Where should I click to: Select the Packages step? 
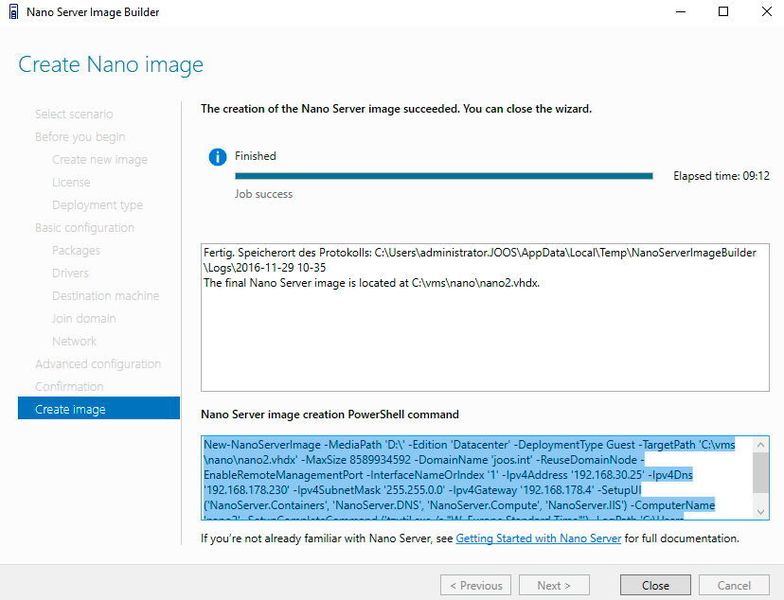point(76,250)
